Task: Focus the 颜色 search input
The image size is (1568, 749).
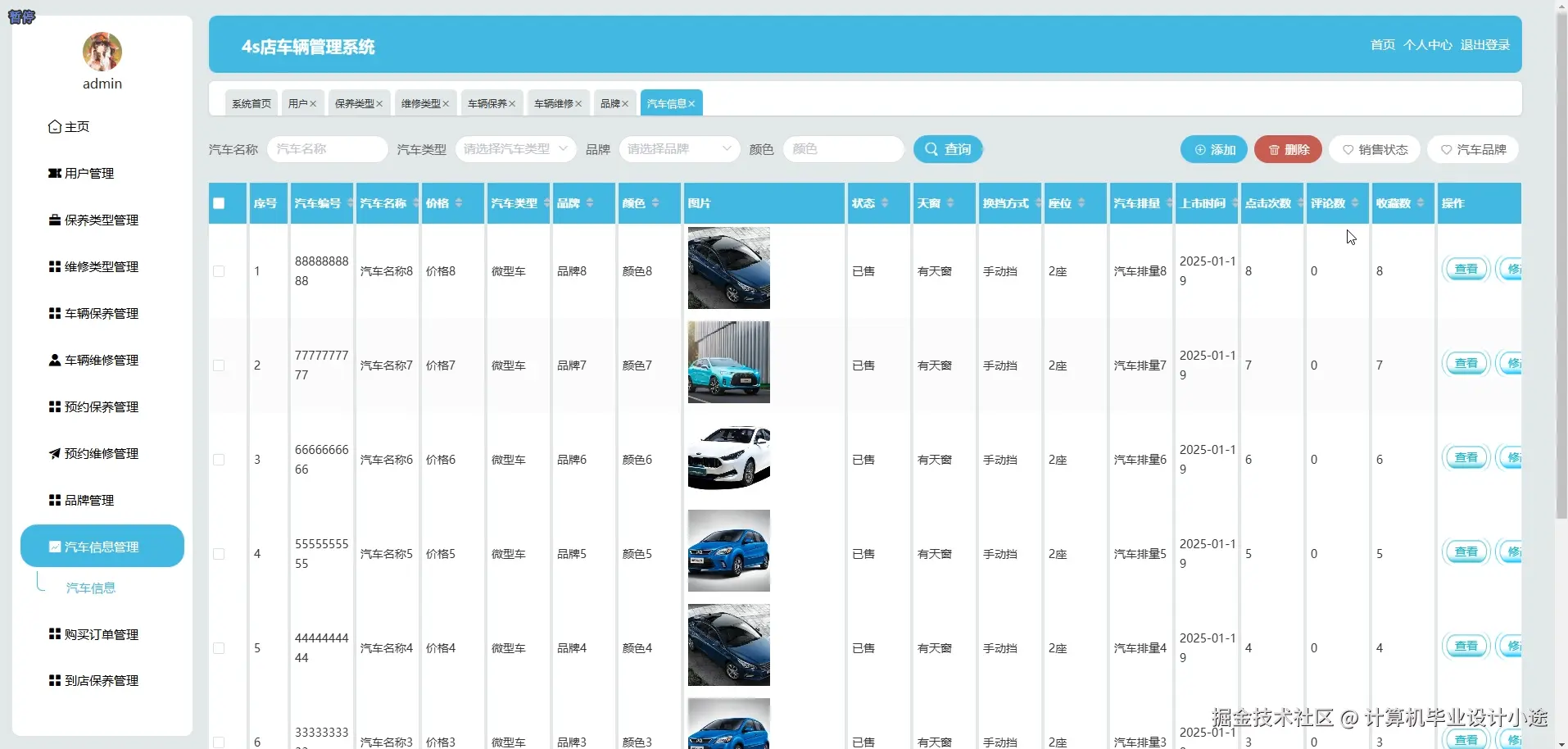Action: click(x=844, y=149)
